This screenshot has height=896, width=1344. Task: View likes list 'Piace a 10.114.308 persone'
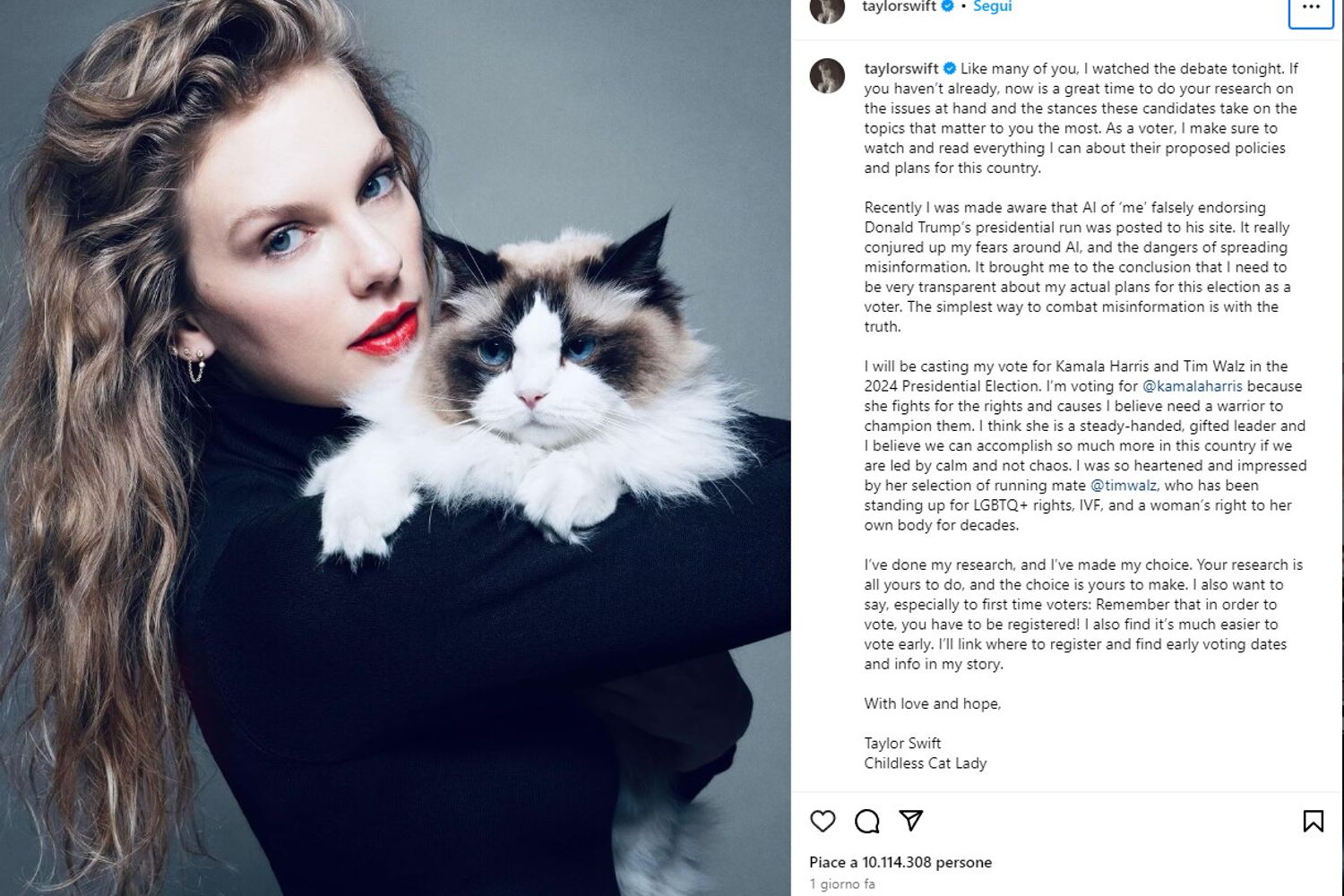900,862
